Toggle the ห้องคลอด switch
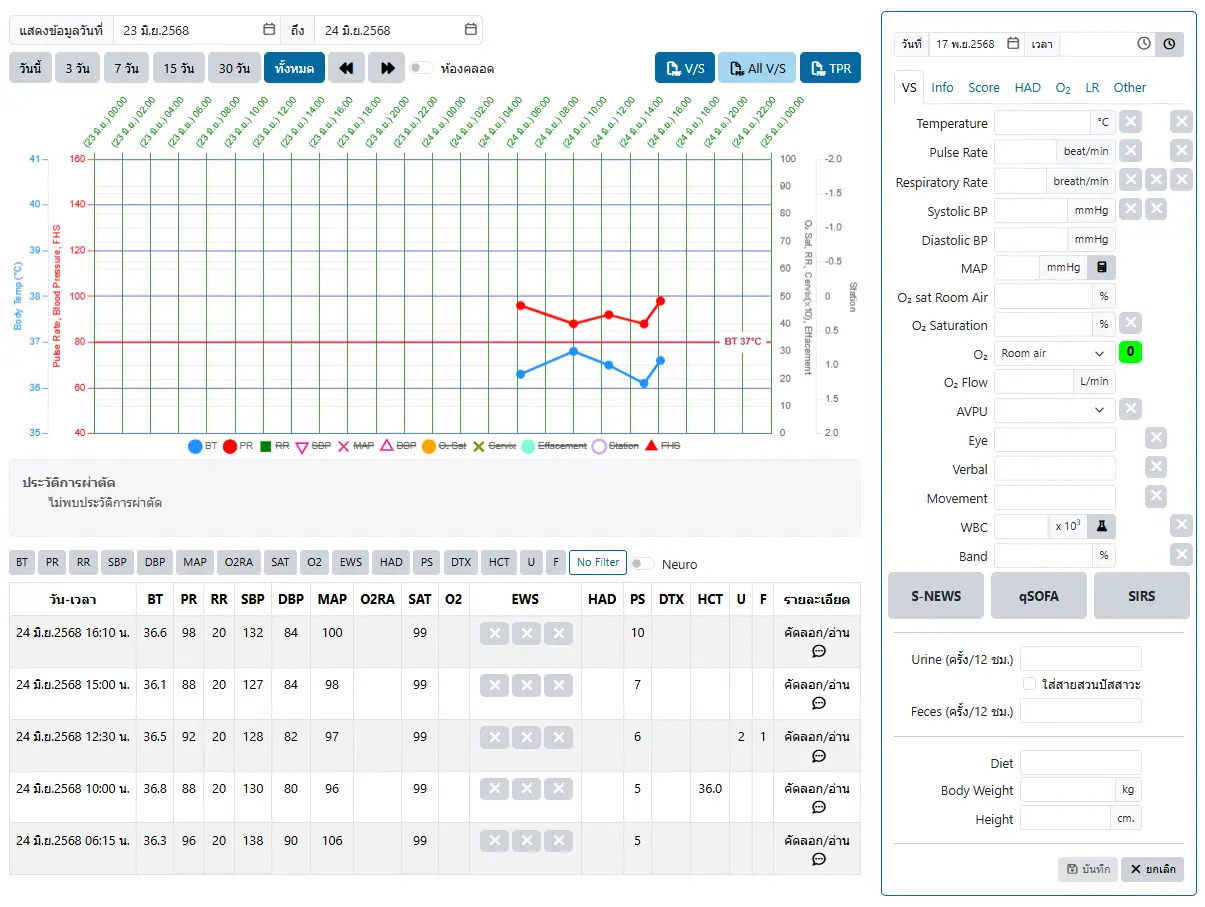This screenshot has width=1205, height=907. tap(421, 68)
